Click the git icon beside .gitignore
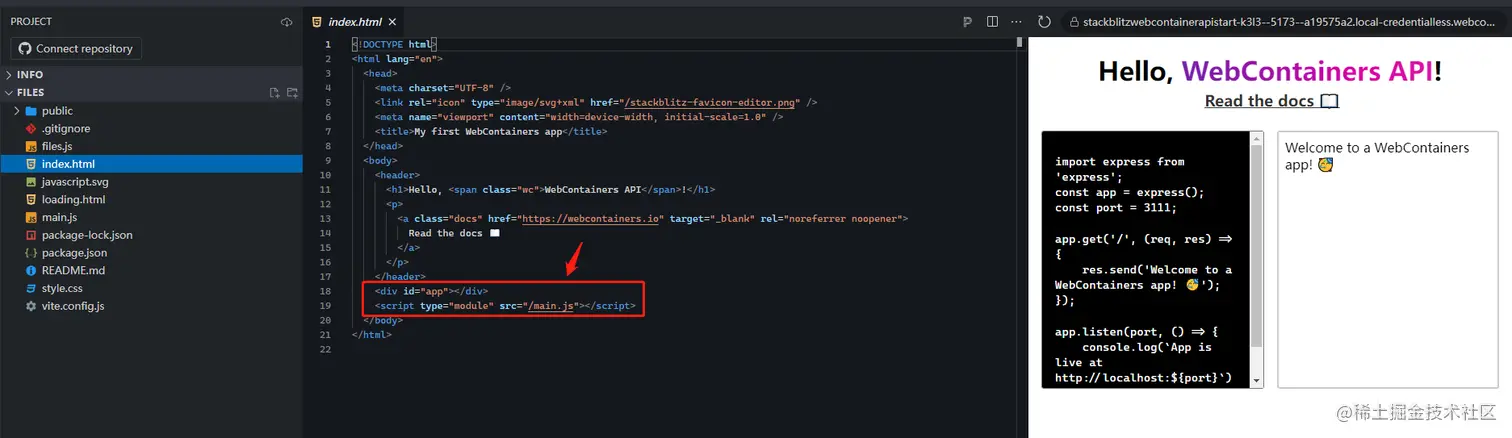The width and height of the screenshot is (1512, 438). [31, 129]
